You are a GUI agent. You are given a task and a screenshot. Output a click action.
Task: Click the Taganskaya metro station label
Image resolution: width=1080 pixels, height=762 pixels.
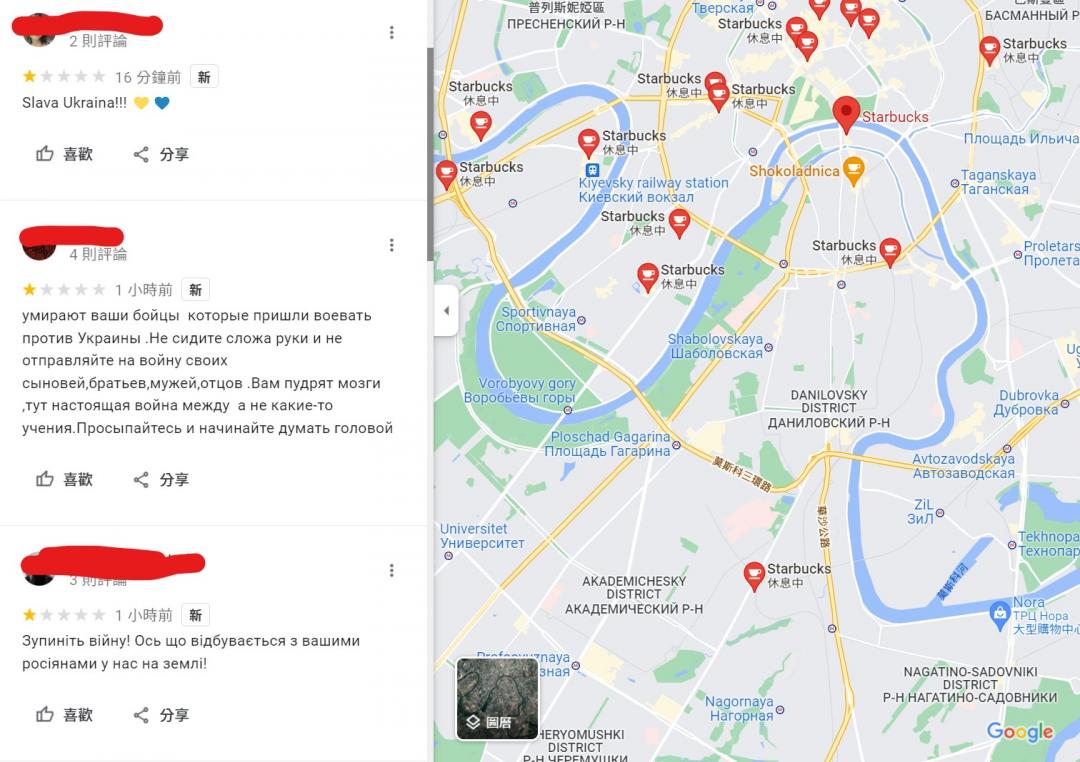[998, 182]
